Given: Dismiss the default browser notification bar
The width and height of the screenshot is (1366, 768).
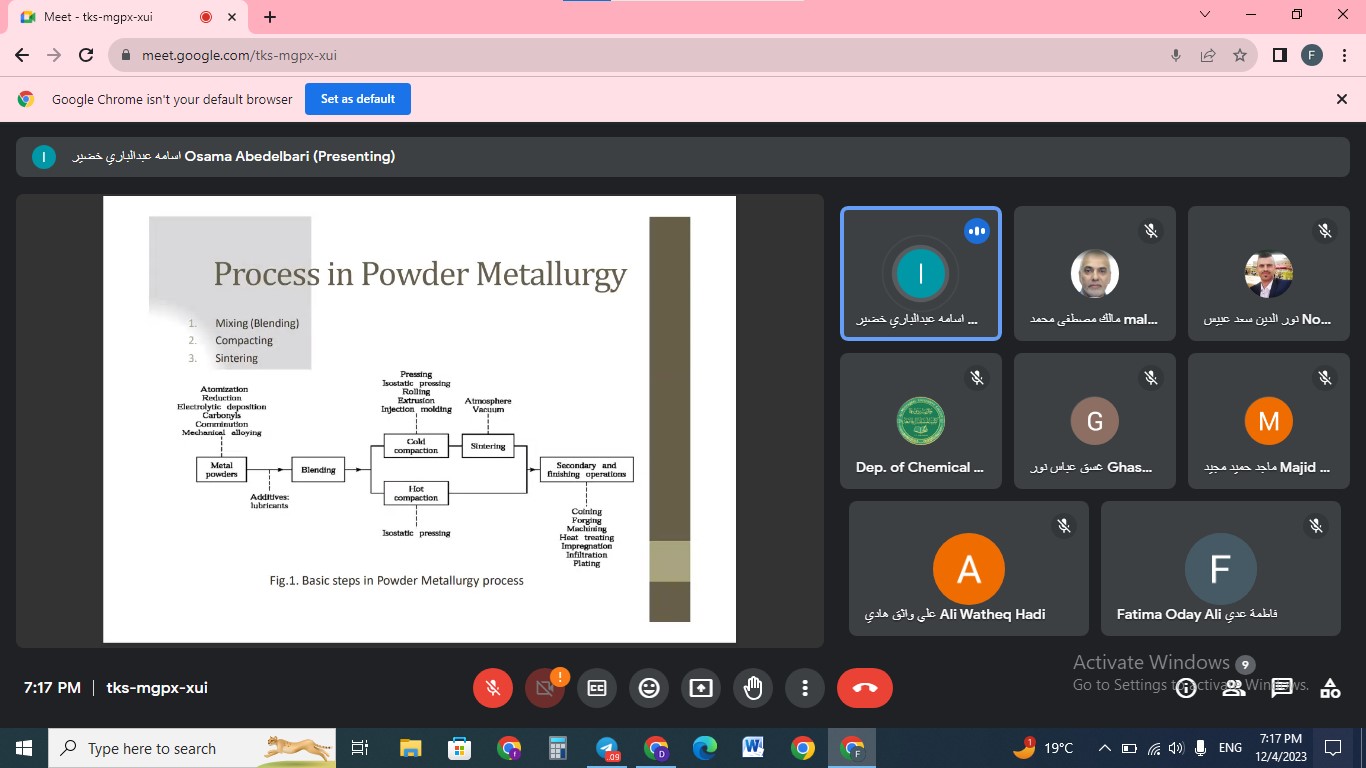Looking at the screenshot, I should point(1342,99).
